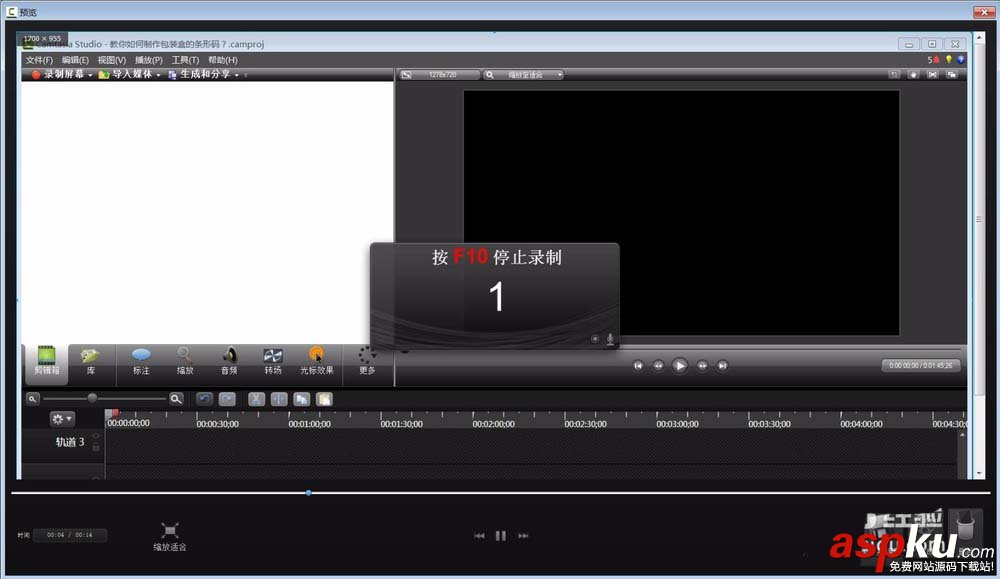Open the 播放(P) menu

149,60
